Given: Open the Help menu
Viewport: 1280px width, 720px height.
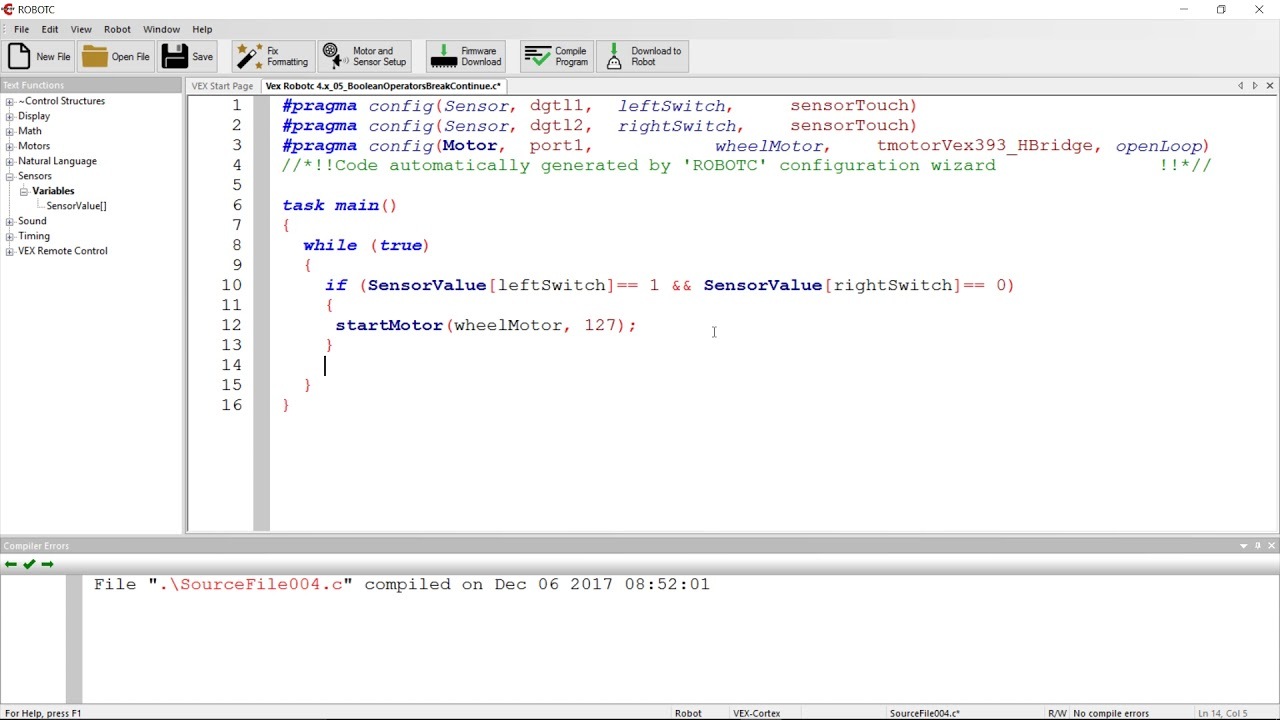Looking at the screenshot, I should coord(202,29).
